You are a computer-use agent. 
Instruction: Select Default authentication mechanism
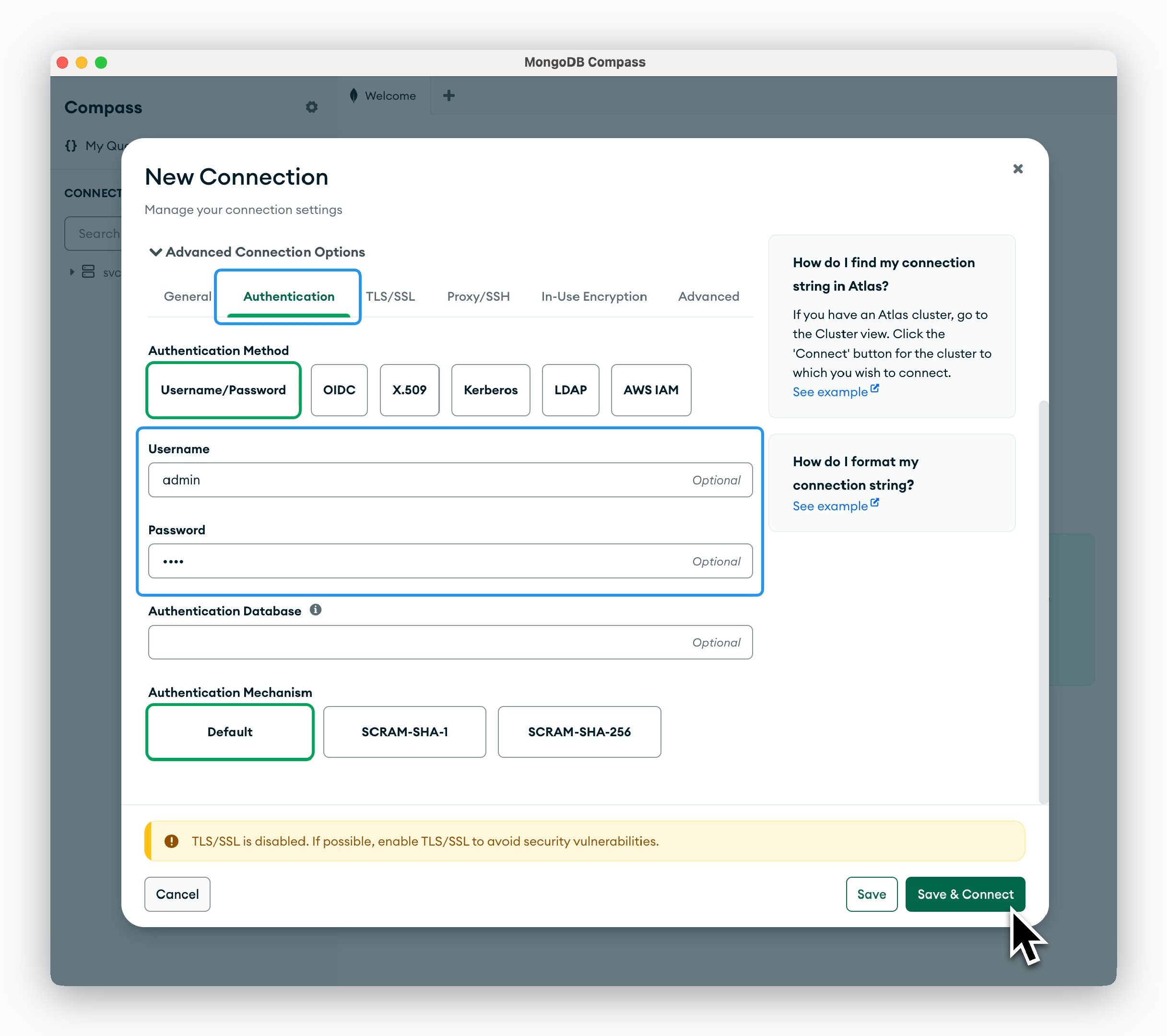(230, 732)
